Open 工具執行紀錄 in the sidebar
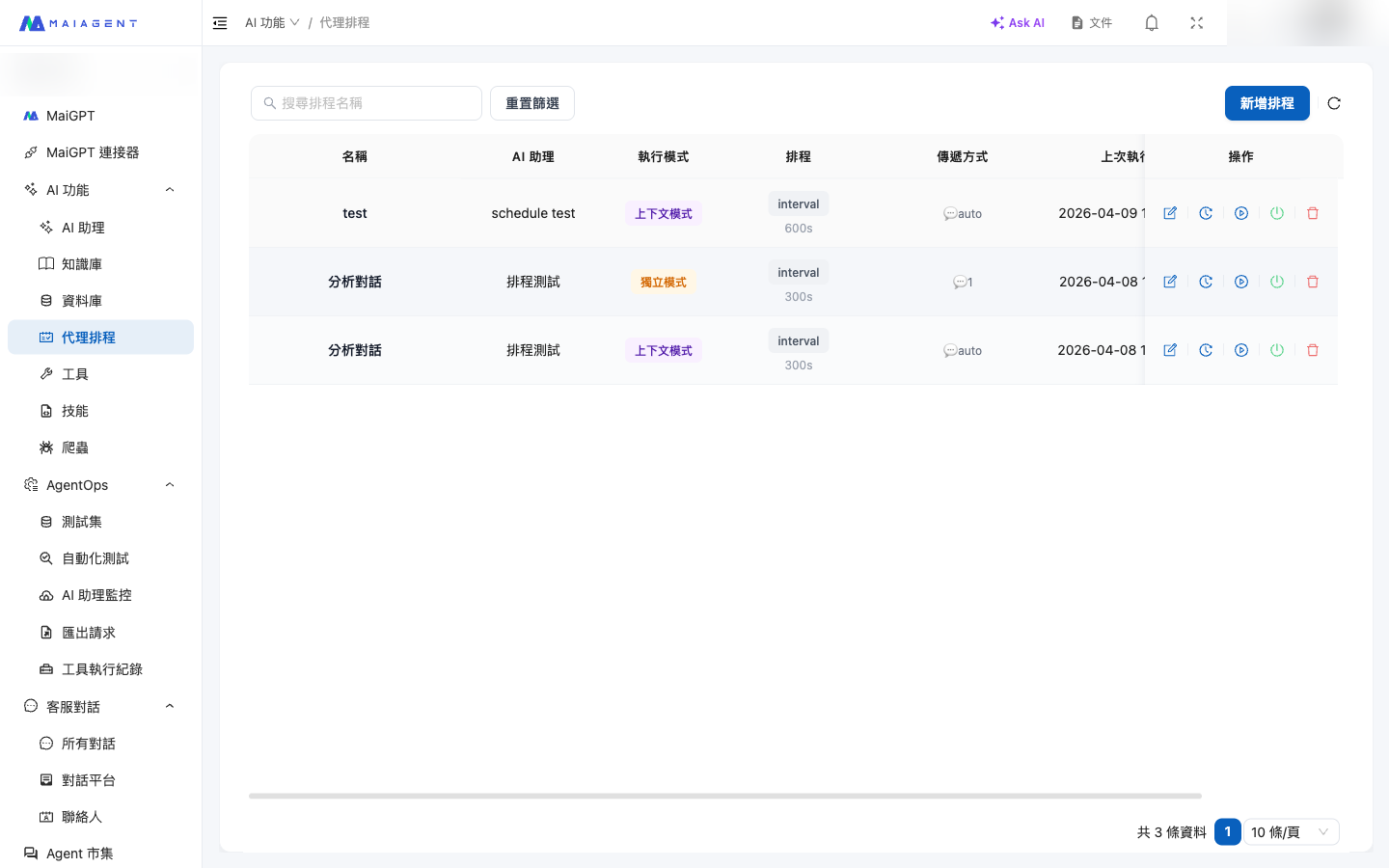 click(100, 669)
